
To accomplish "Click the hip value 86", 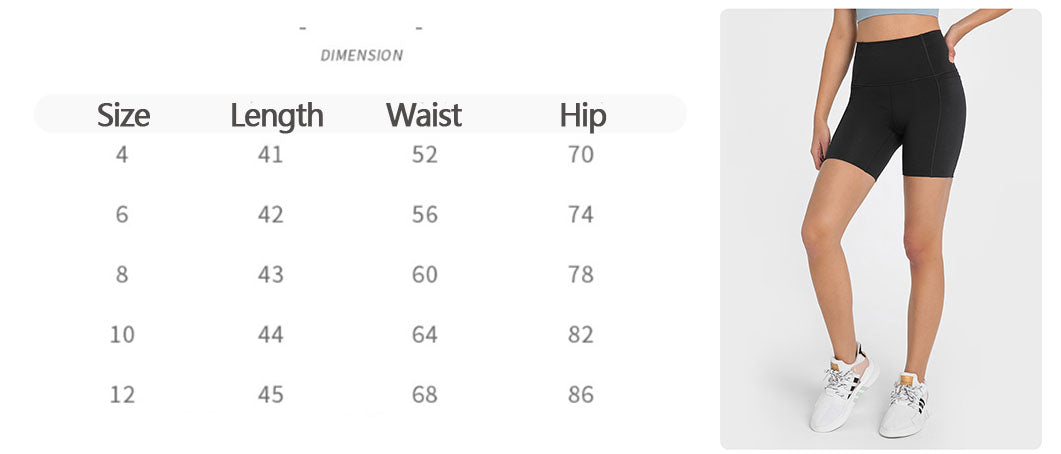I will tap(581, 395).
